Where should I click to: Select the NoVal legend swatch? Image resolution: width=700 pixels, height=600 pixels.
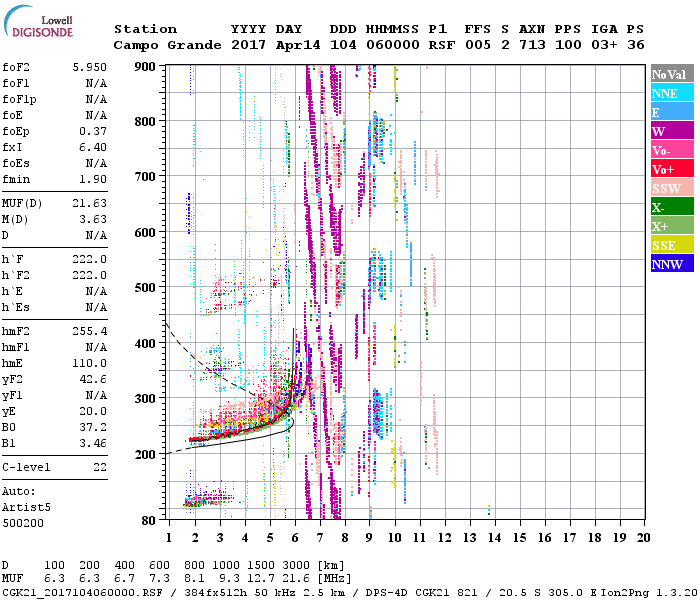tap(672, 74)
